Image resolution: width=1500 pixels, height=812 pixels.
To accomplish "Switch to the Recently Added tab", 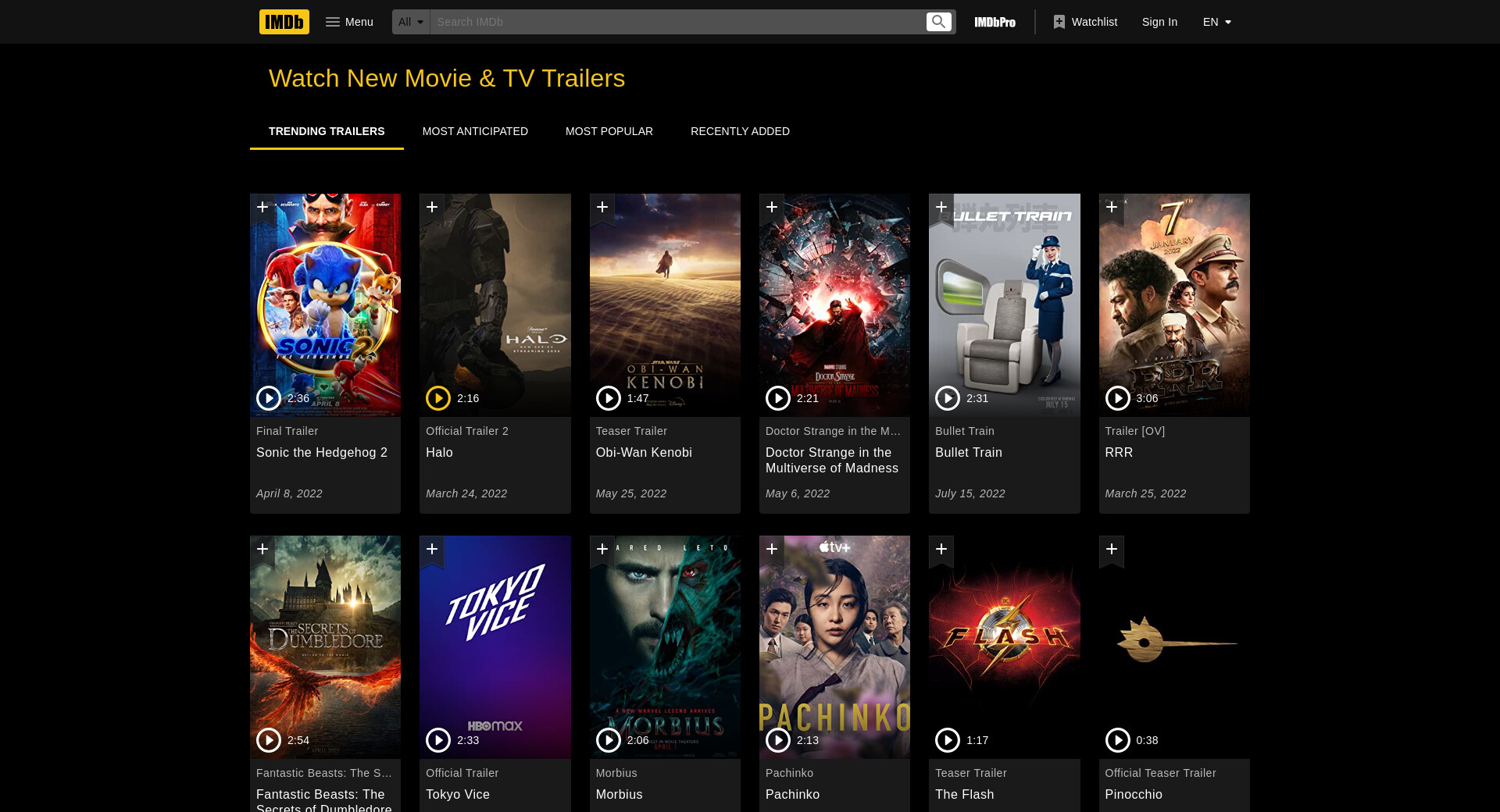I will [x=740, y=131].
